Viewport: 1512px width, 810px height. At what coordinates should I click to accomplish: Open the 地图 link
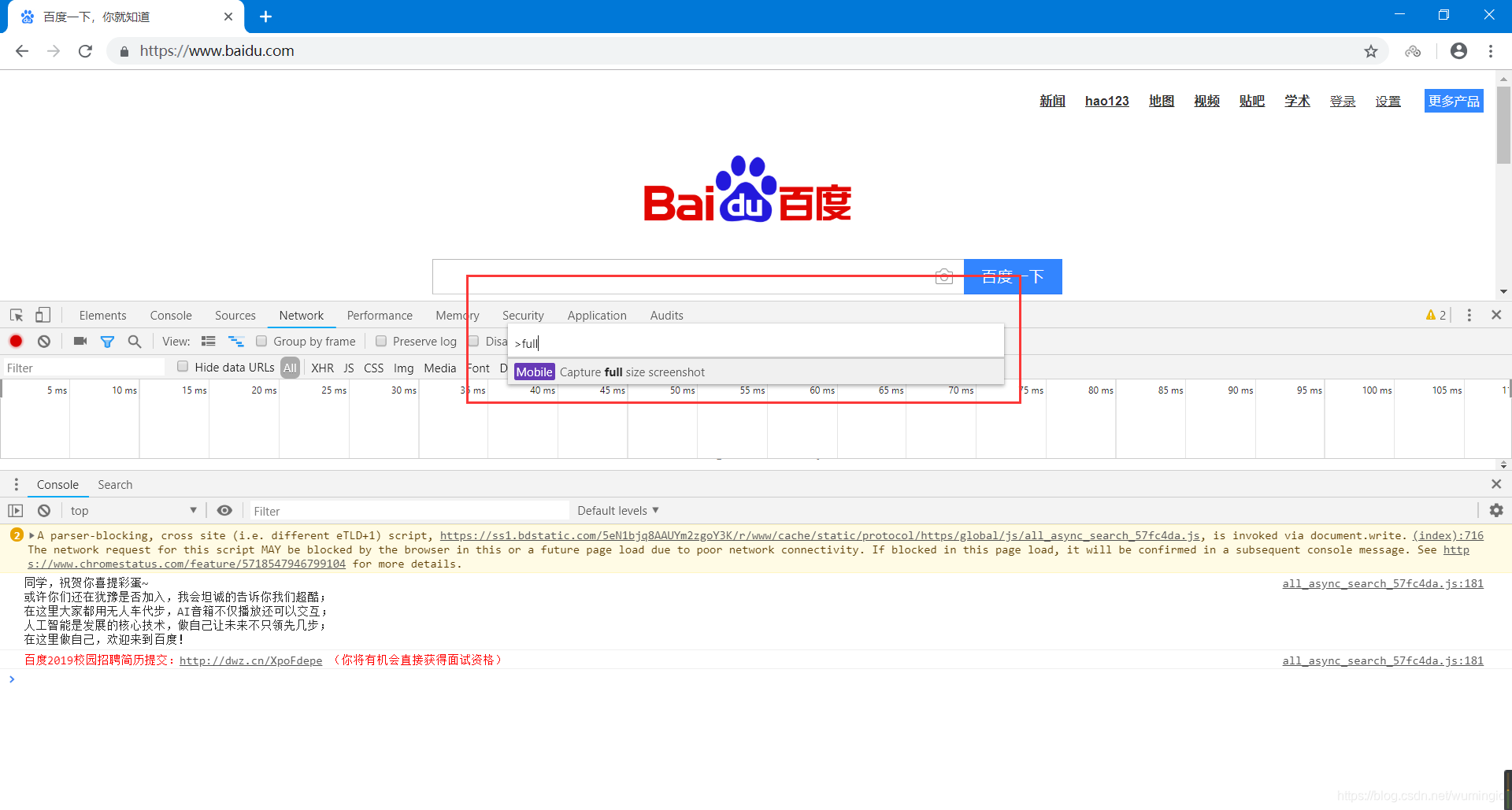click(x=1161, y=101)
